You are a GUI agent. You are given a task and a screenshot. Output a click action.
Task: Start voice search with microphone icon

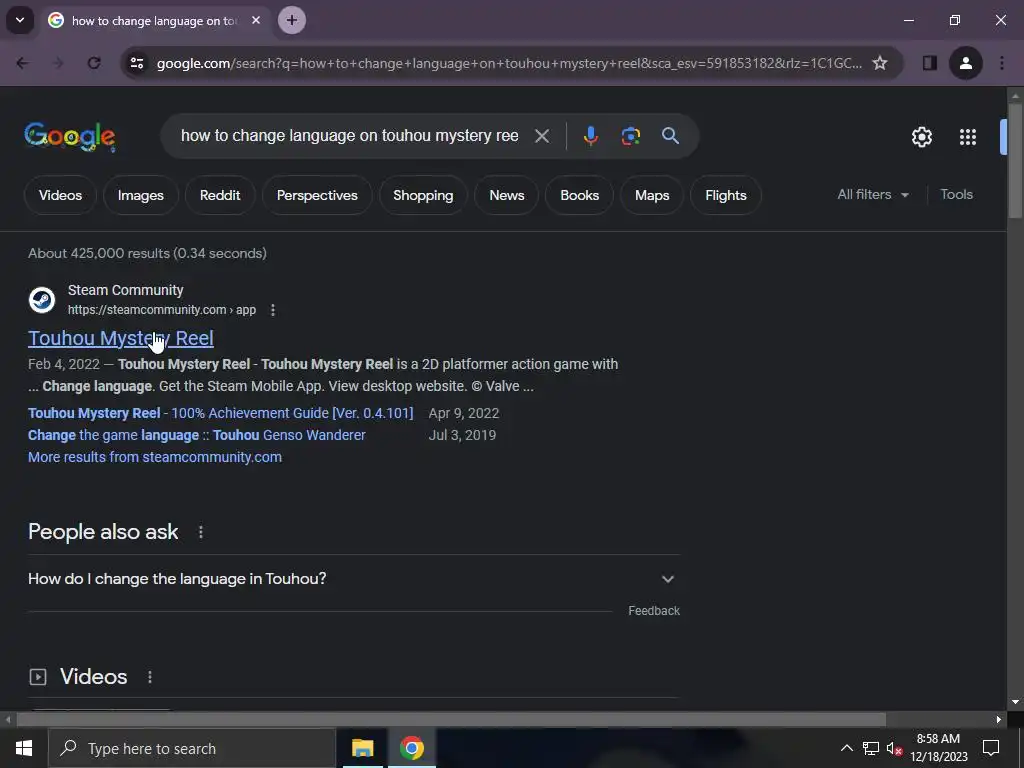590,136
